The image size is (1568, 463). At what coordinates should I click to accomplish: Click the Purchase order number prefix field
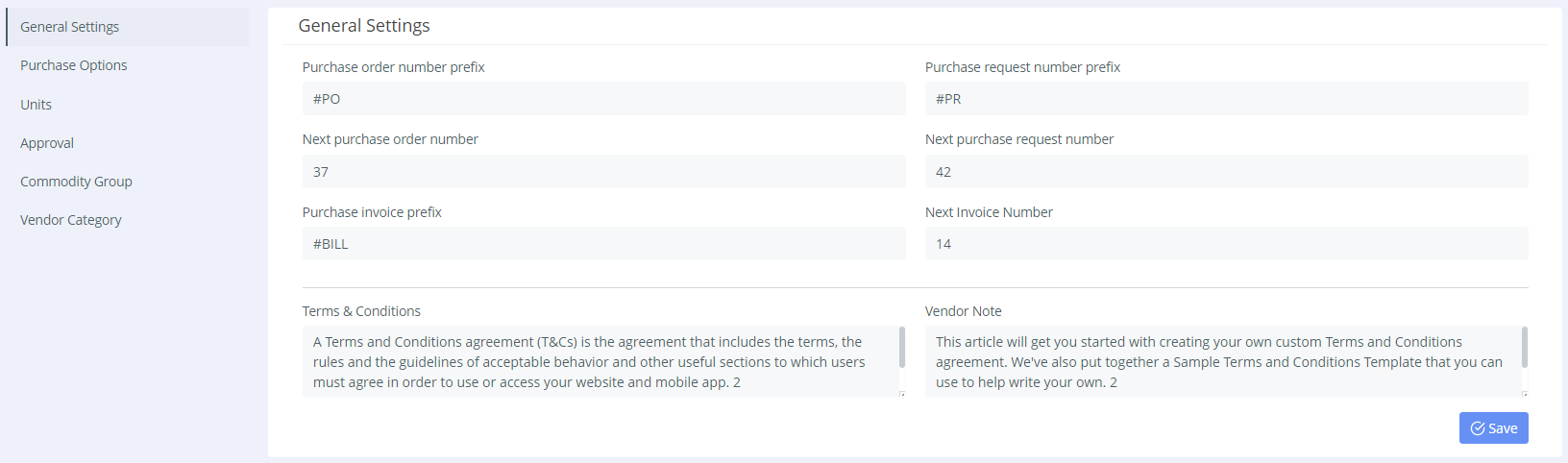pos(603,99)
